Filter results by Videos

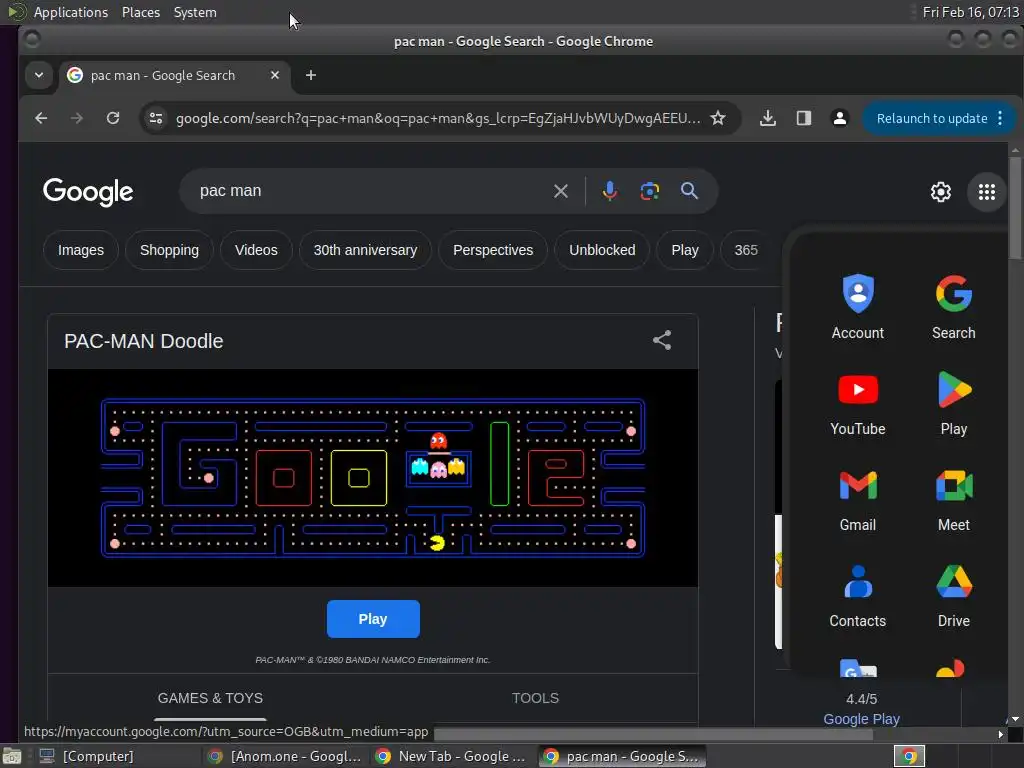coord(256,250)
